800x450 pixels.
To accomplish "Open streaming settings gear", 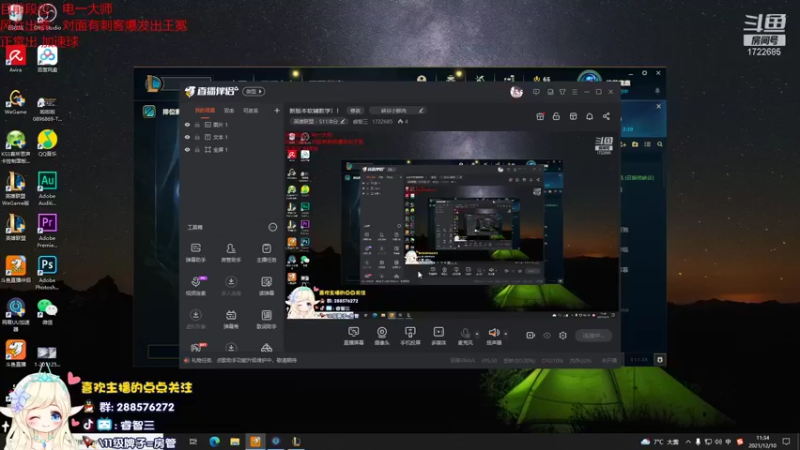I will (563, 335).
